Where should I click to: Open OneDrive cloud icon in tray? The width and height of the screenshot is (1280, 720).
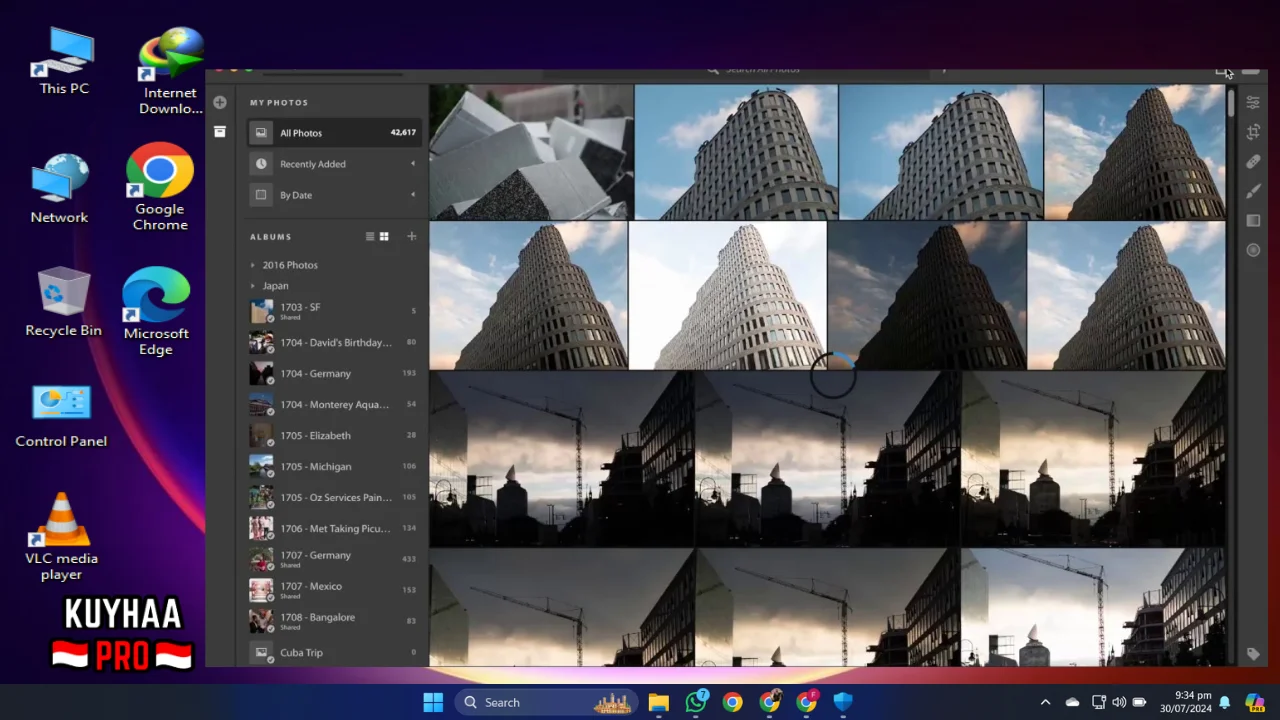point(1072,702)
